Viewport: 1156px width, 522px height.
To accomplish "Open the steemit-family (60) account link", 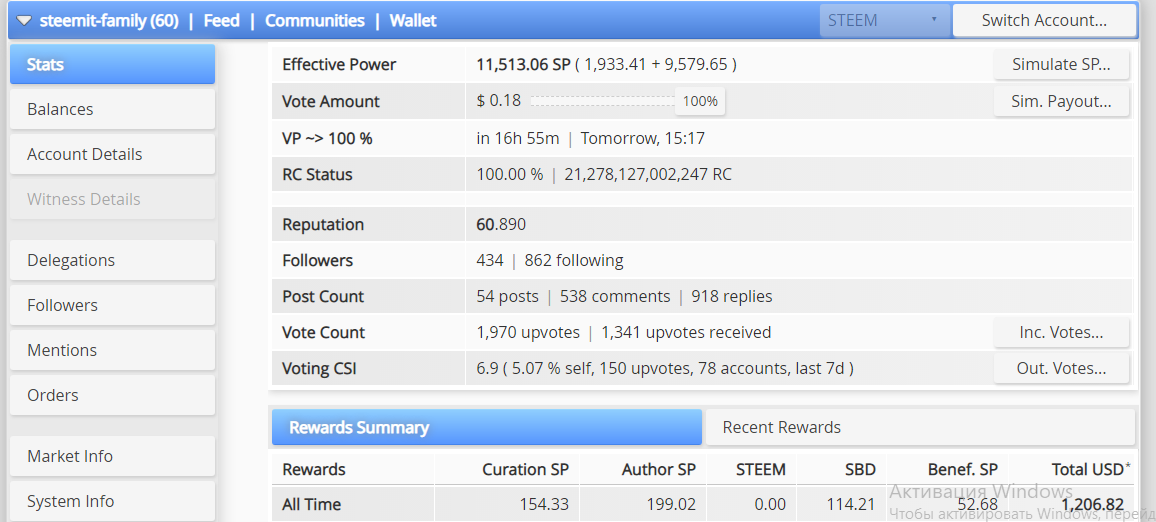I will coord(109,21).
